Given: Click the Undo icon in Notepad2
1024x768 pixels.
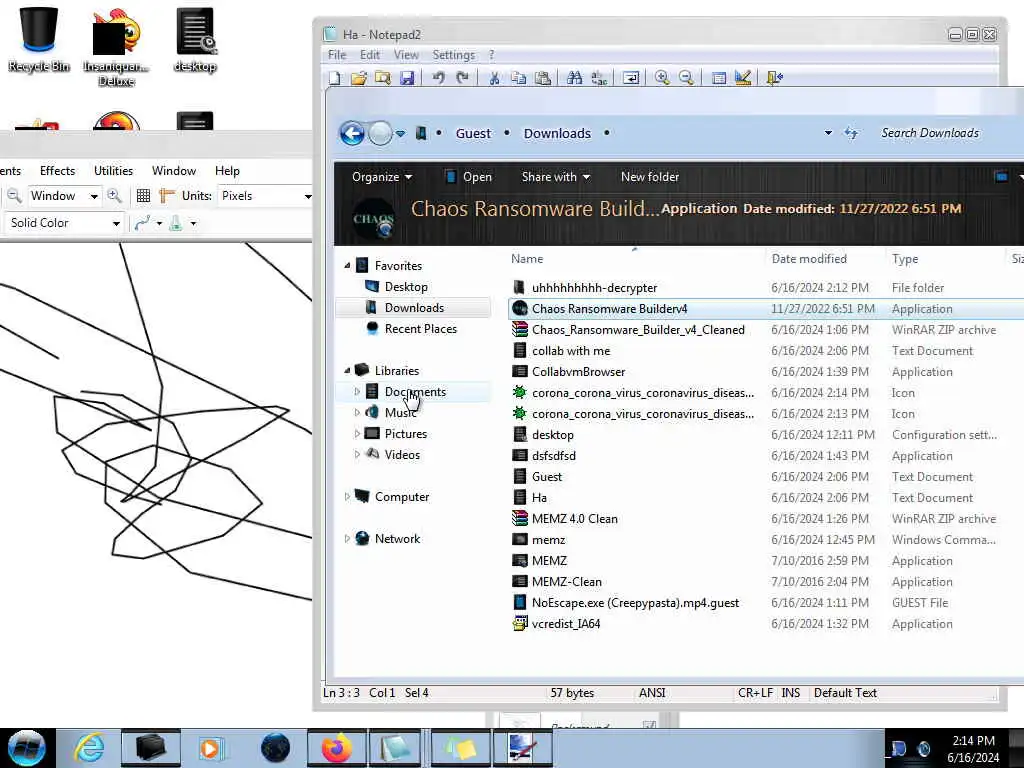Looking at the screenshot, I should pos(438,78).
